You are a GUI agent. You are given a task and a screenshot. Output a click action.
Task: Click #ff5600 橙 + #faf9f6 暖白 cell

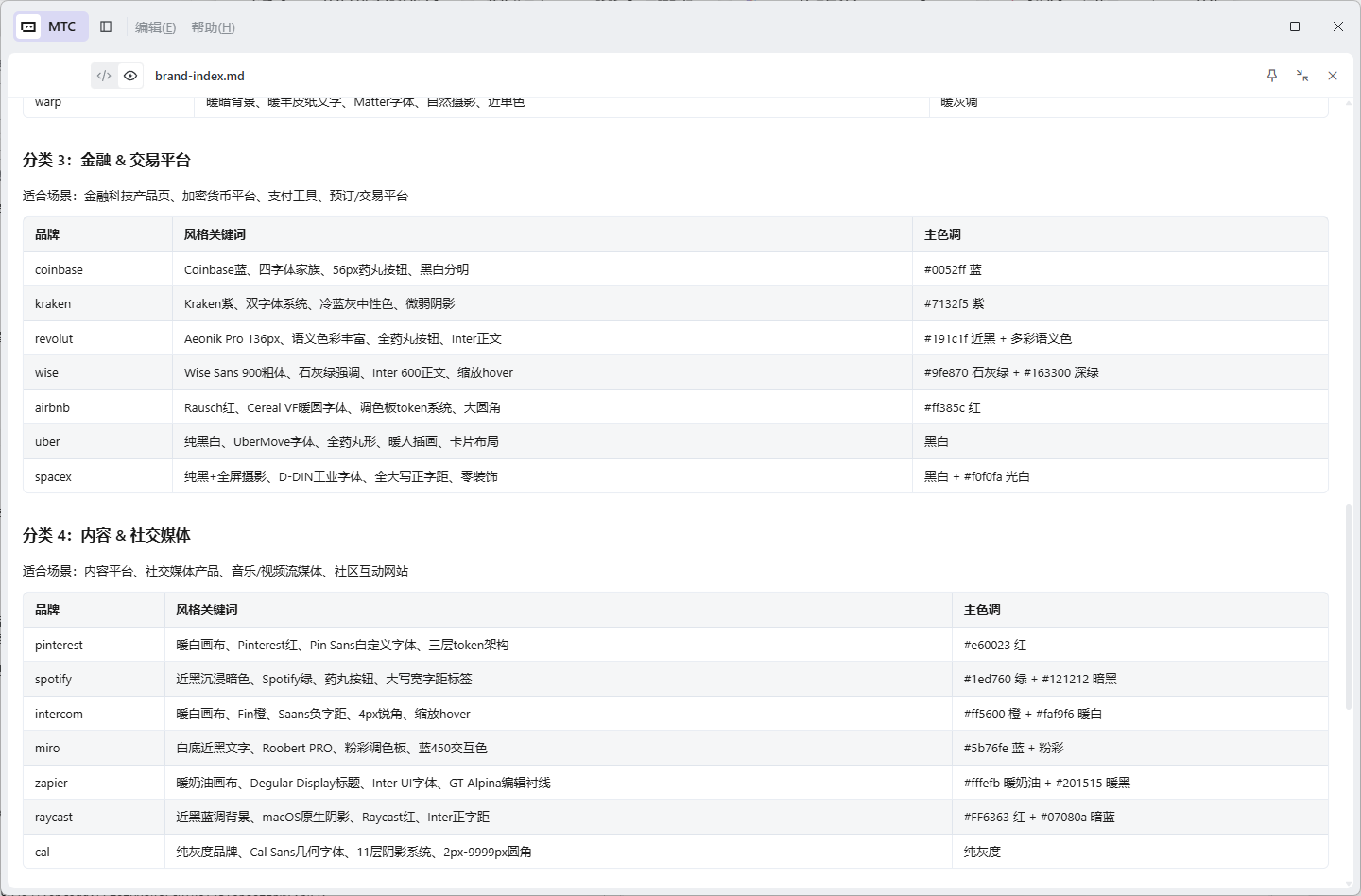tap(1140, 714)
